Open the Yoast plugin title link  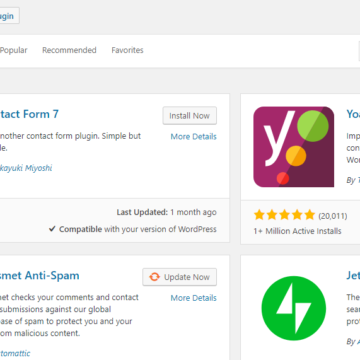pyautogui.click(x=353, y=114)
